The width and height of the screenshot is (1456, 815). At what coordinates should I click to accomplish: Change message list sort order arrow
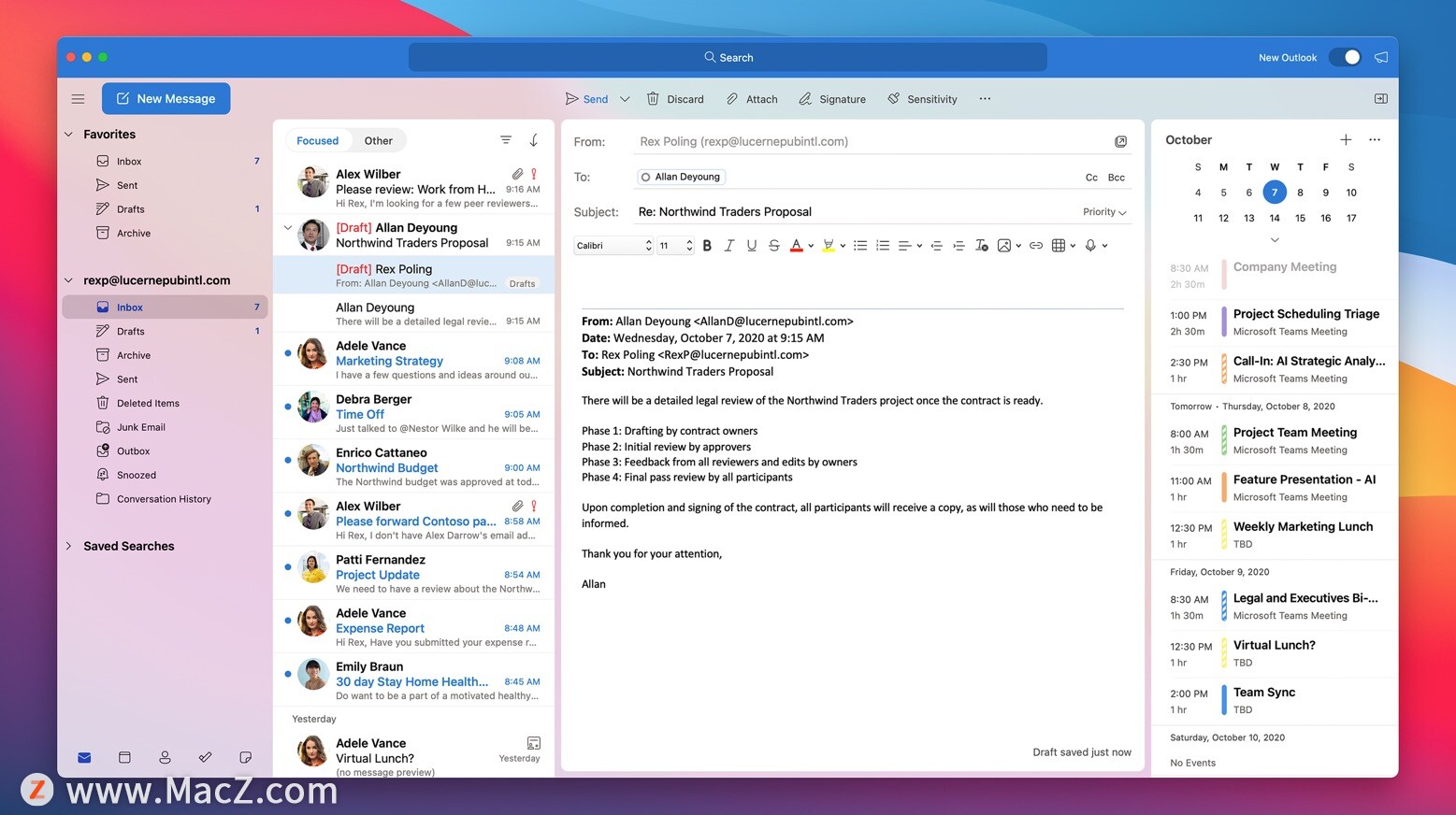pyautogui.click(x=534, y=140)
